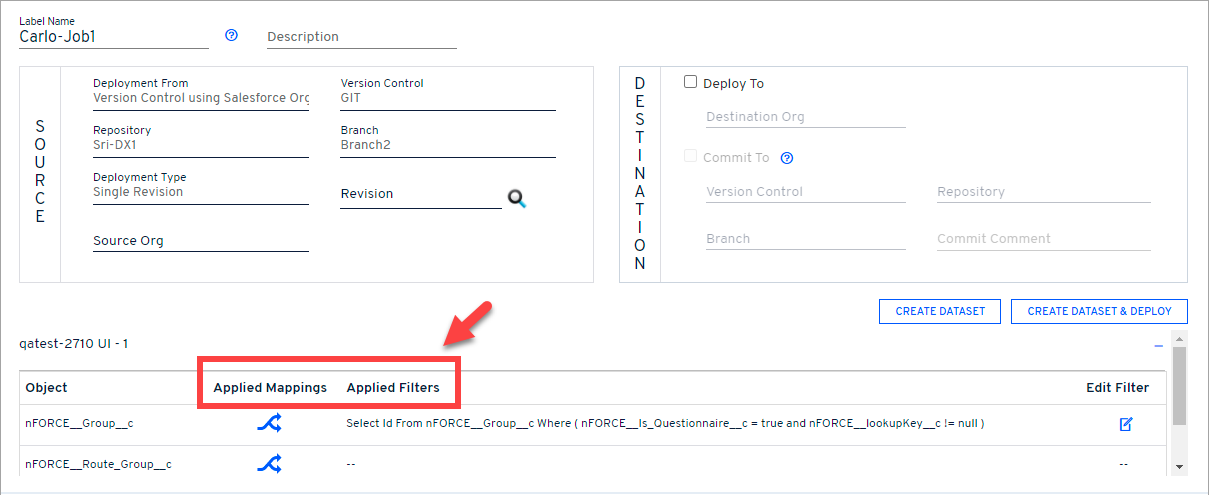
Task: Click the help icon beside Label Name
Action: pos(232,35)
